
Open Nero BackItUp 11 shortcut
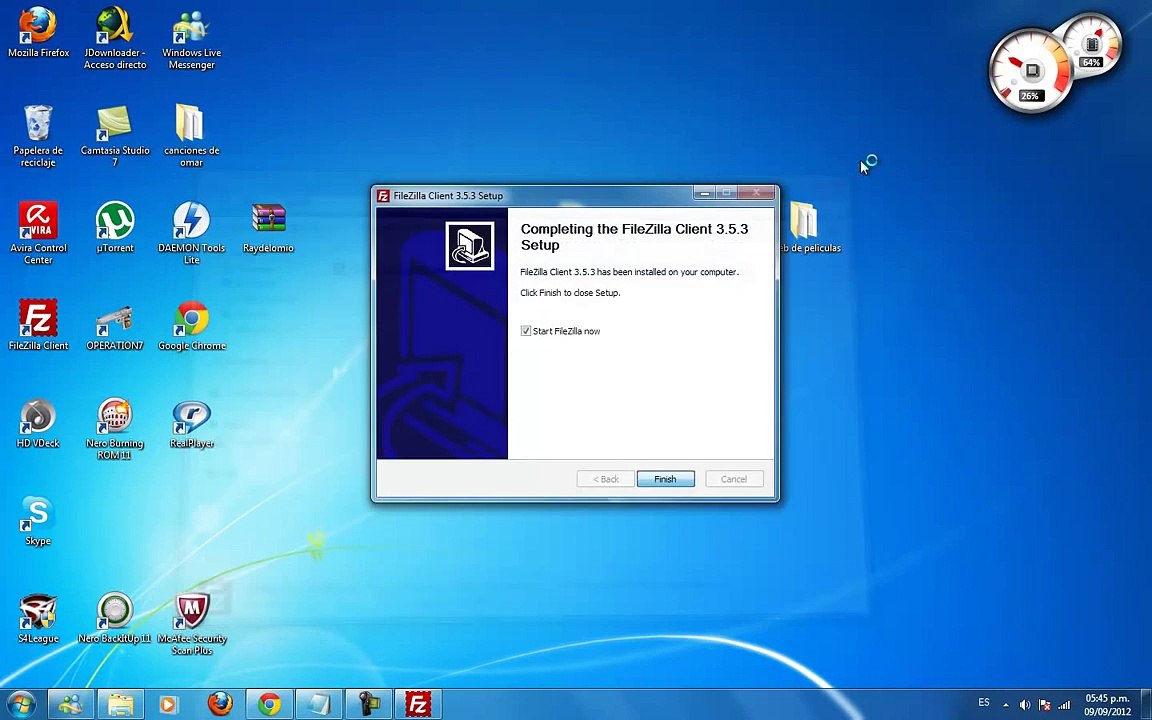115,618
